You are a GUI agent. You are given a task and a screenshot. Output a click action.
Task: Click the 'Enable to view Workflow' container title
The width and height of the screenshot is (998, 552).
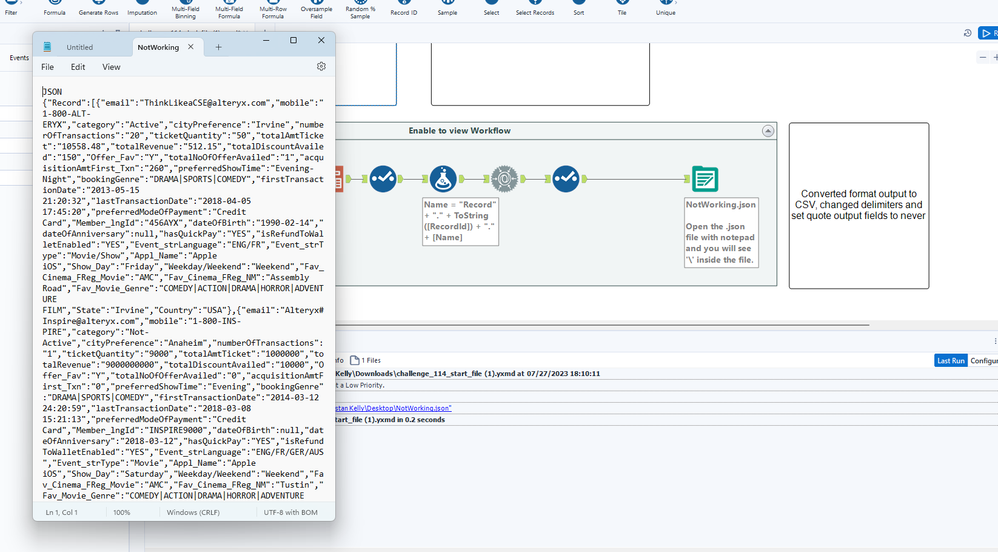(460, 131)
